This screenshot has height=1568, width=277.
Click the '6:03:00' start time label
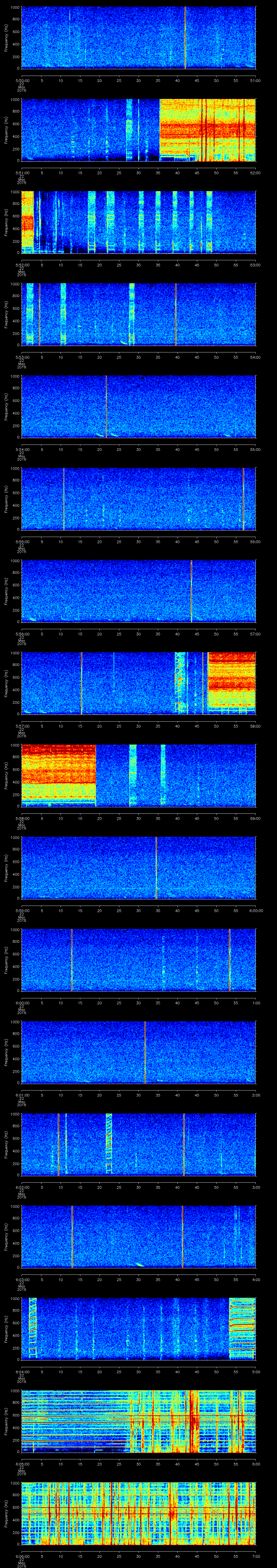[x=22, y=1279]
